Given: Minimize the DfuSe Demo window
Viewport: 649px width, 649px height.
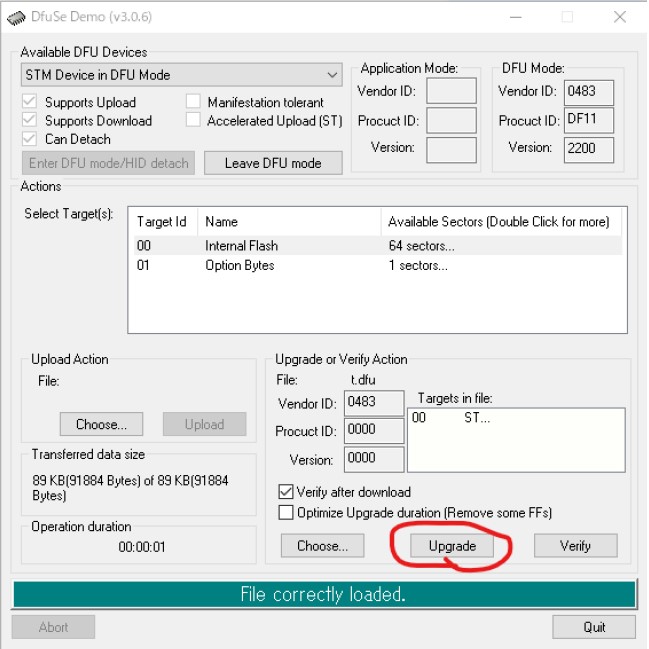Looking at the screenshot, I should 515,17.
